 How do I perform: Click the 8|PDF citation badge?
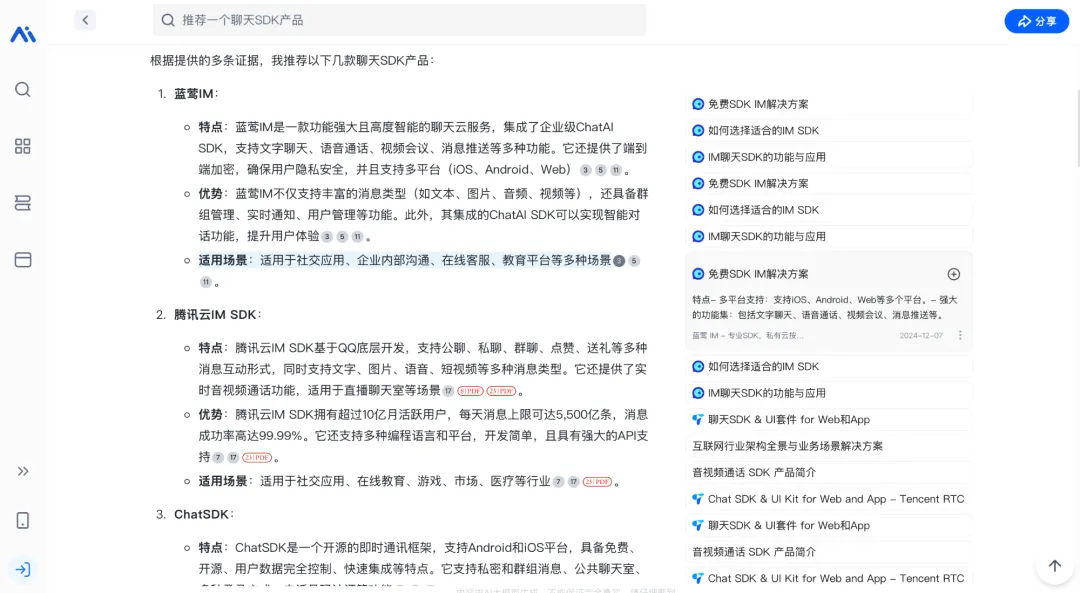click(x=470, y=391)
